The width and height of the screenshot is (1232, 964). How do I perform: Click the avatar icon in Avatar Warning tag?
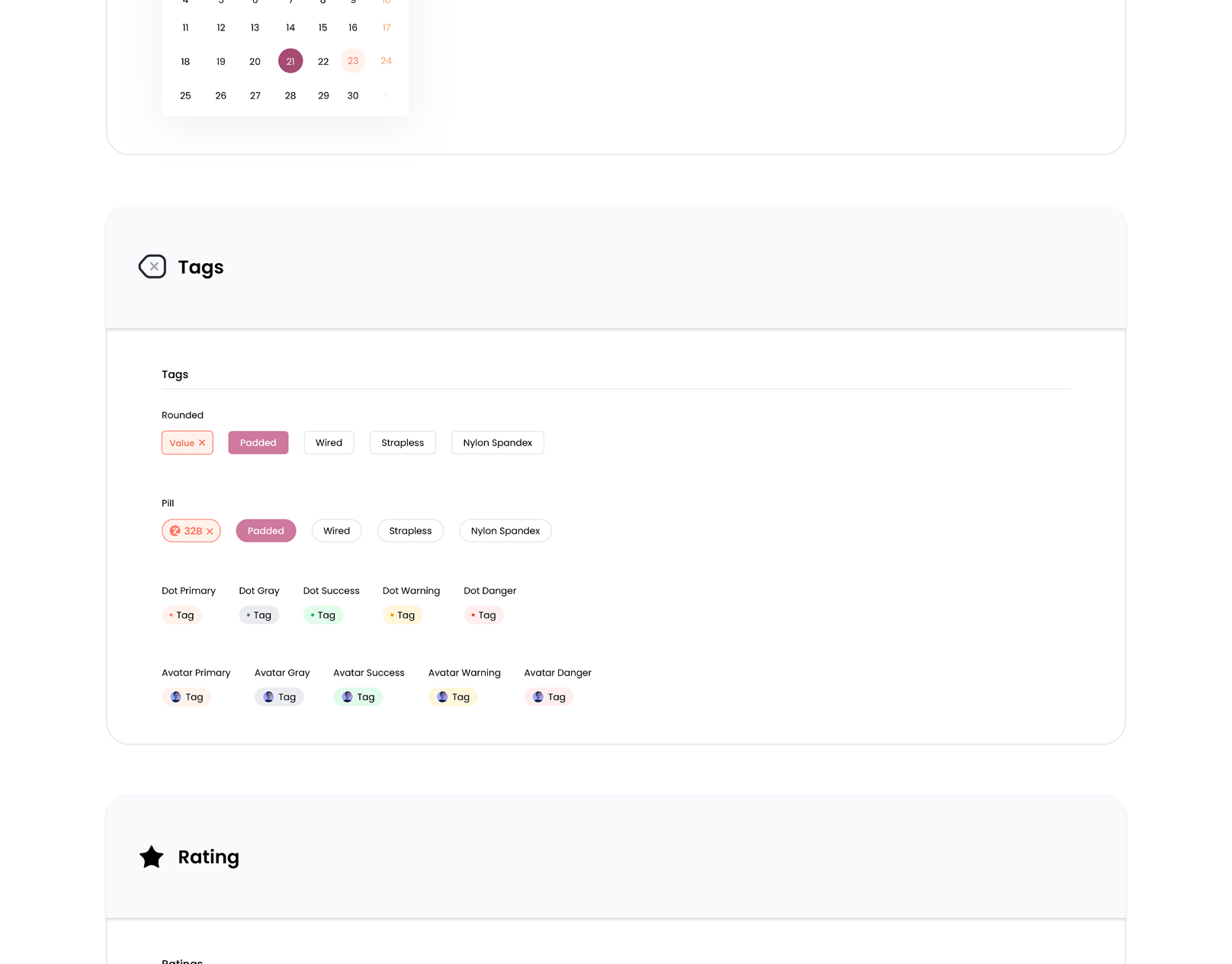click(x=442, y=697)
